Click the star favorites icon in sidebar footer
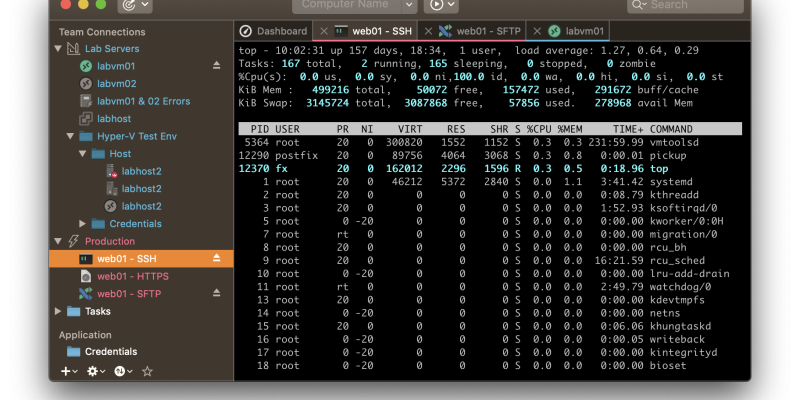The height and width of the screenshot is (400, 800). click(147, 371)
